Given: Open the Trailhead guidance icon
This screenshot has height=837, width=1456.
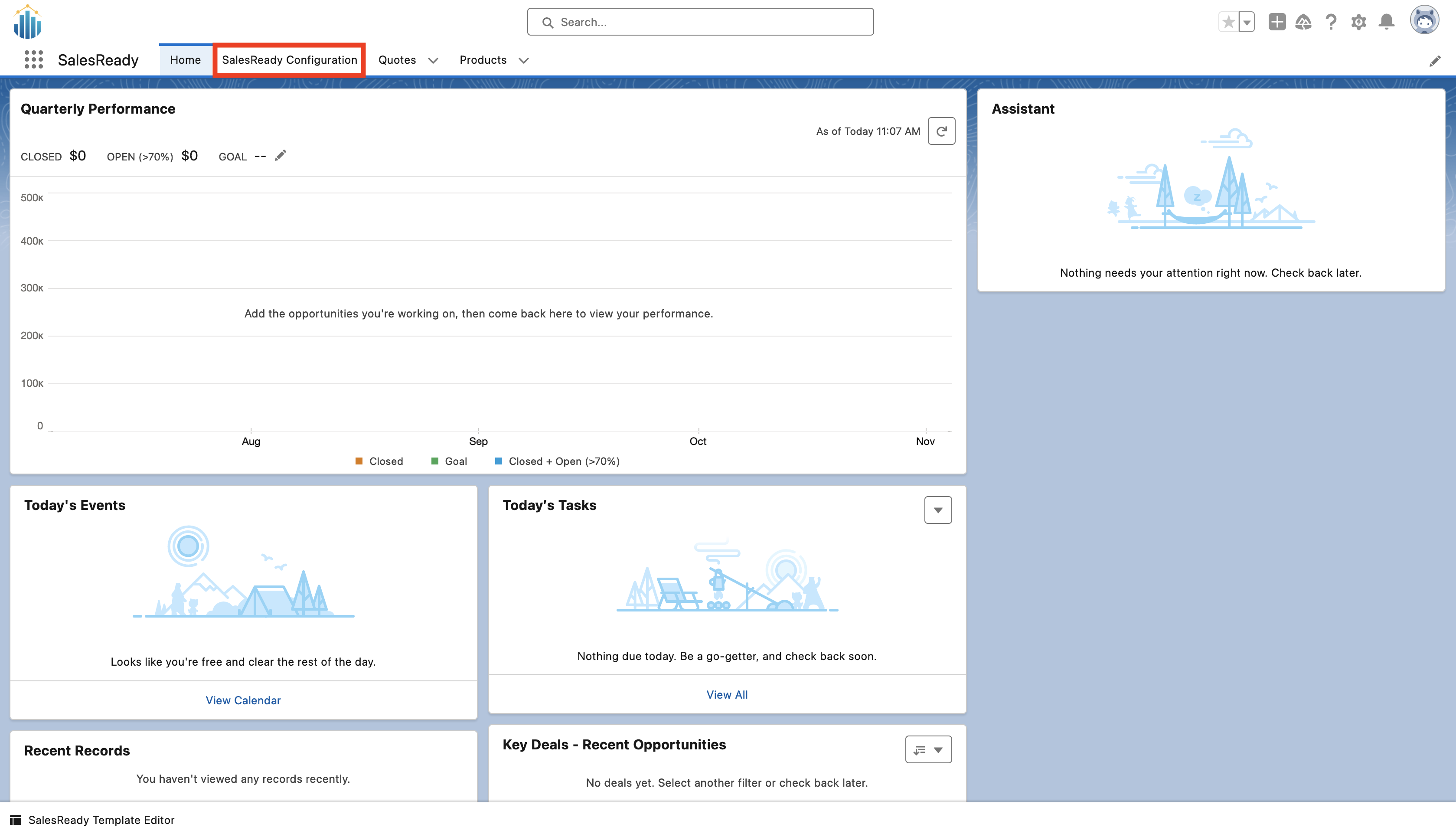Looking at the screenshot, I should [1303, 23].
